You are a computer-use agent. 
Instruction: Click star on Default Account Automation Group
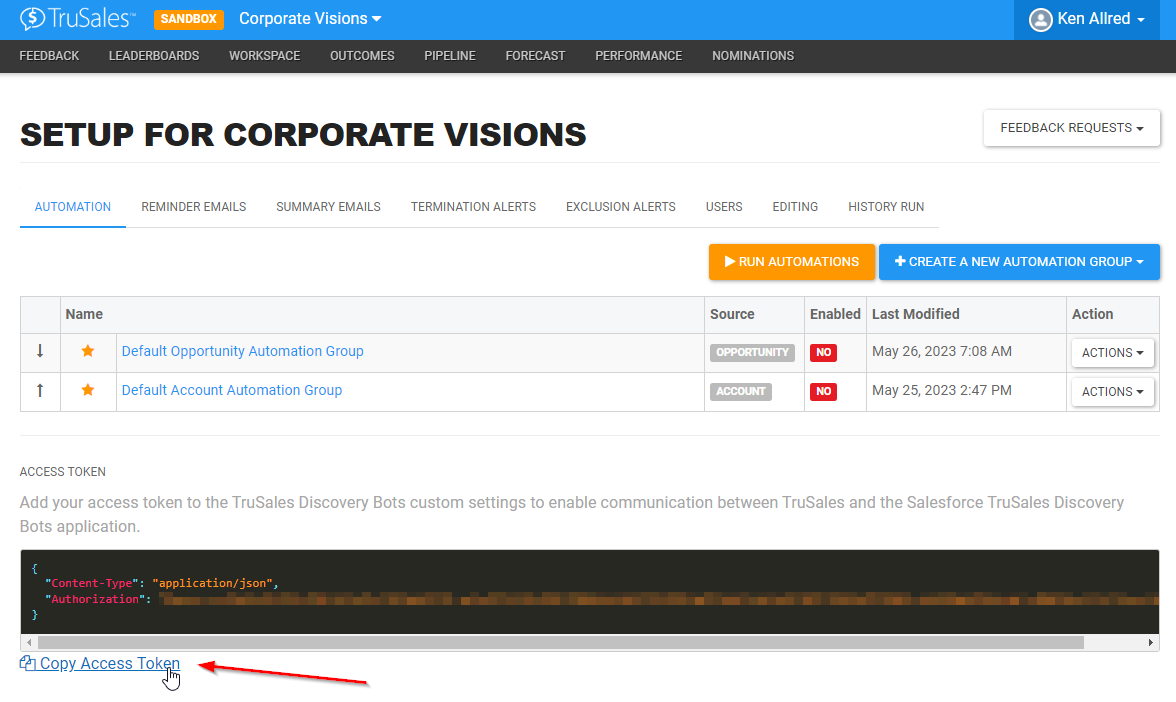click(x=88, y=390)
